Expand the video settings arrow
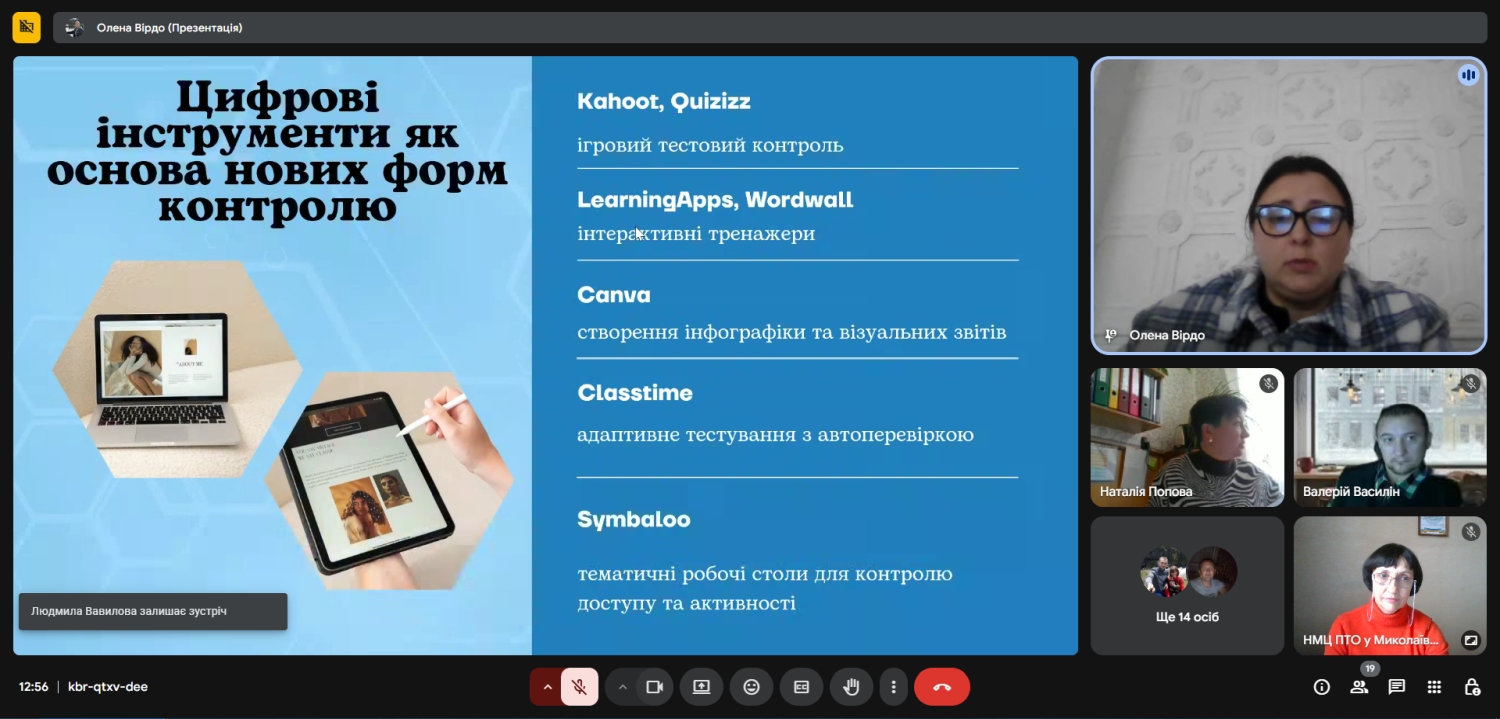The height and width of the screenshot is (719, 1500). [x=622, y=687]
